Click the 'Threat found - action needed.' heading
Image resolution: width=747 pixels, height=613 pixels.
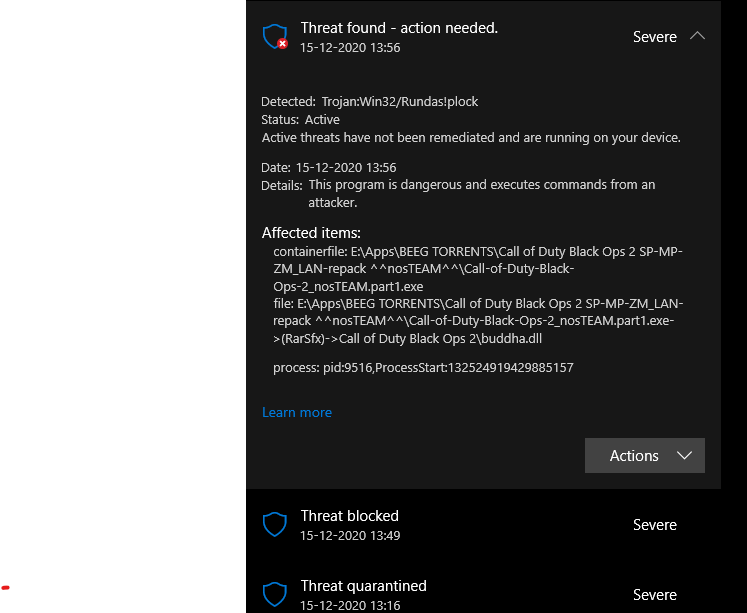click(x=399, y=28)
